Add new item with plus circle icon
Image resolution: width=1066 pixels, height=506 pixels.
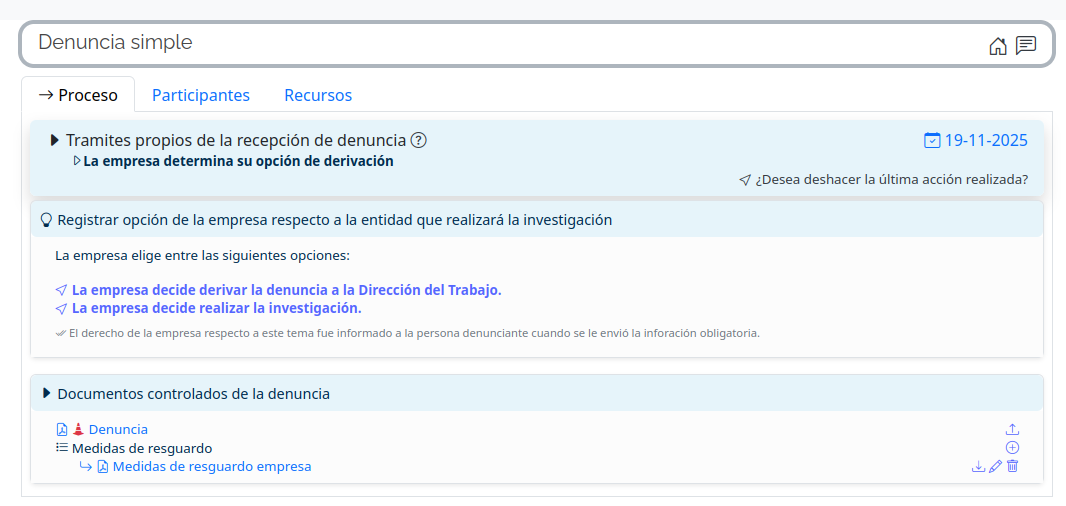[x=1012, y=448]
